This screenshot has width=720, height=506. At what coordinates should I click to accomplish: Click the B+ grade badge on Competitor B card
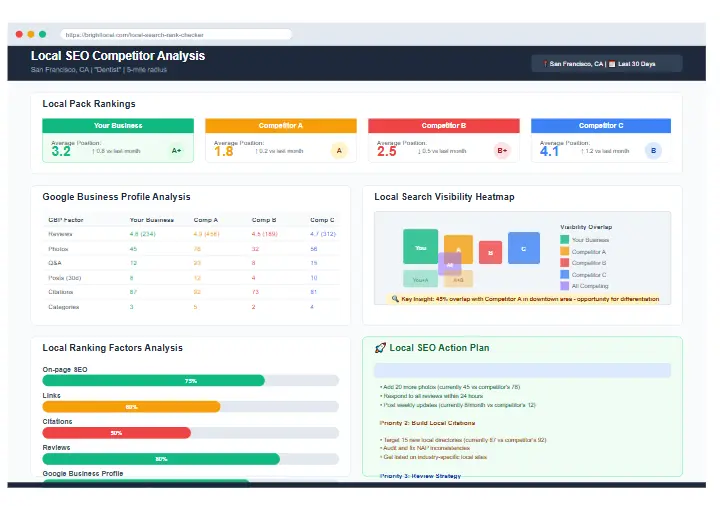tap(502, 151)
